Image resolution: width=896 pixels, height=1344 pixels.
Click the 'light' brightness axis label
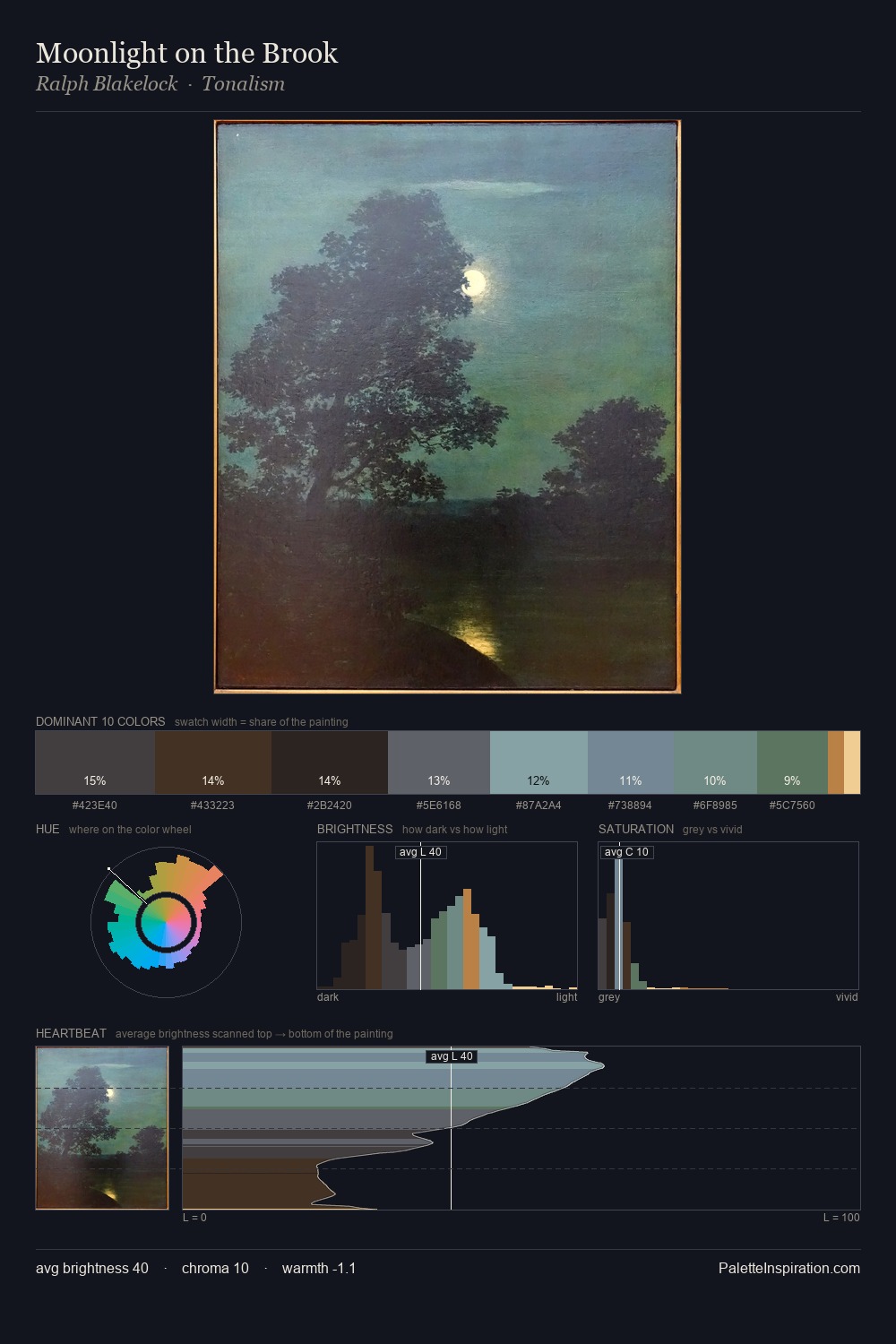click(566, 997)
